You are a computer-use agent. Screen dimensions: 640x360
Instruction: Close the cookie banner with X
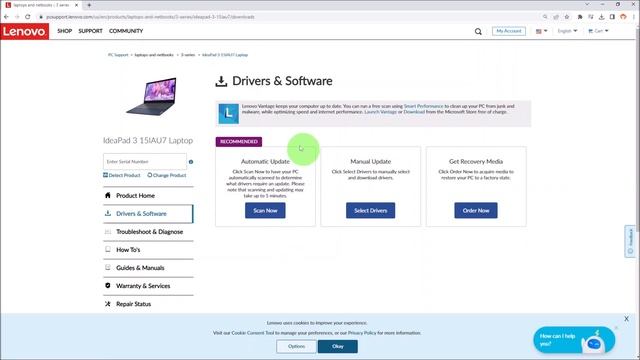[x=627, y=319]
